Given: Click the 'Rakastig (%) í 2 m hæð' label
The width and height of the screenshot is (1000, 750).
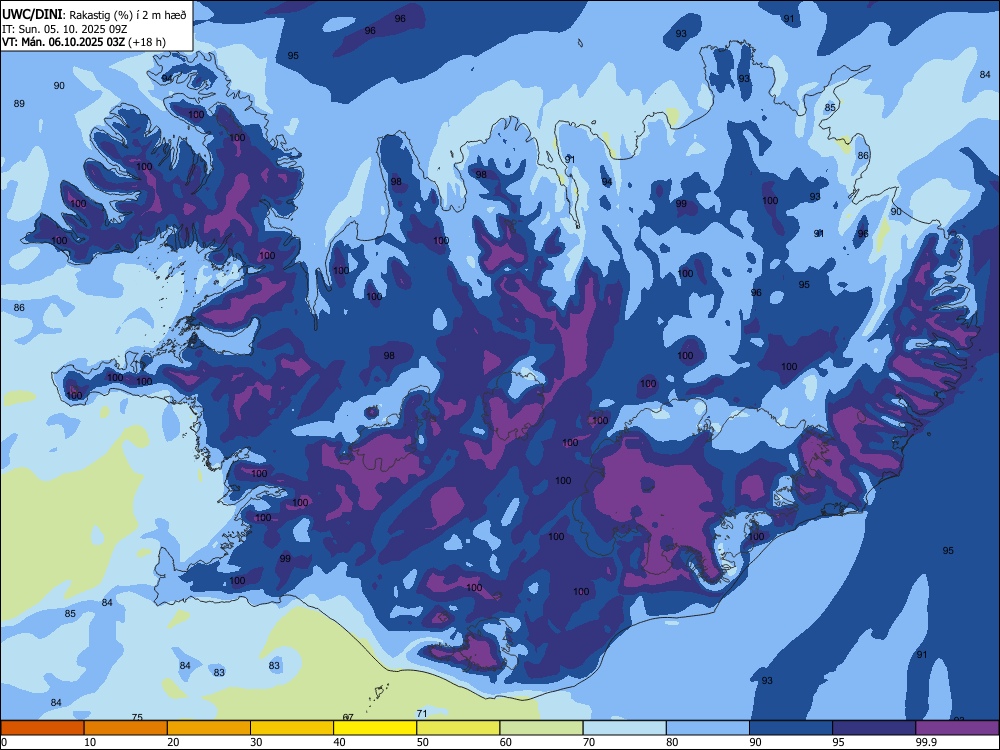Looking at the screenshot, I should [128, 15].
